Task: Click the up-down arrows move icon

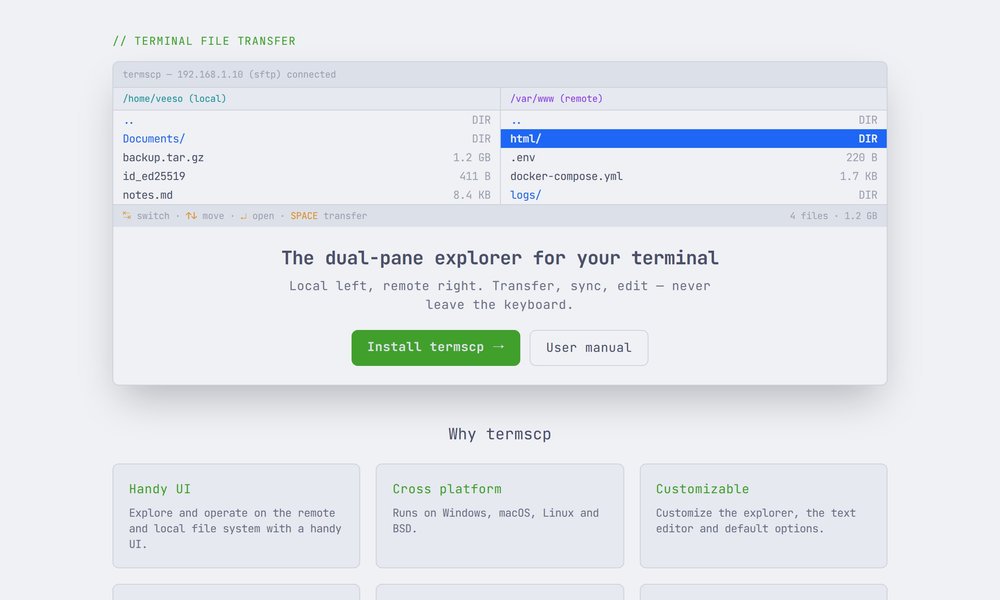Action: pyautogui.click(x=191, y=216)
